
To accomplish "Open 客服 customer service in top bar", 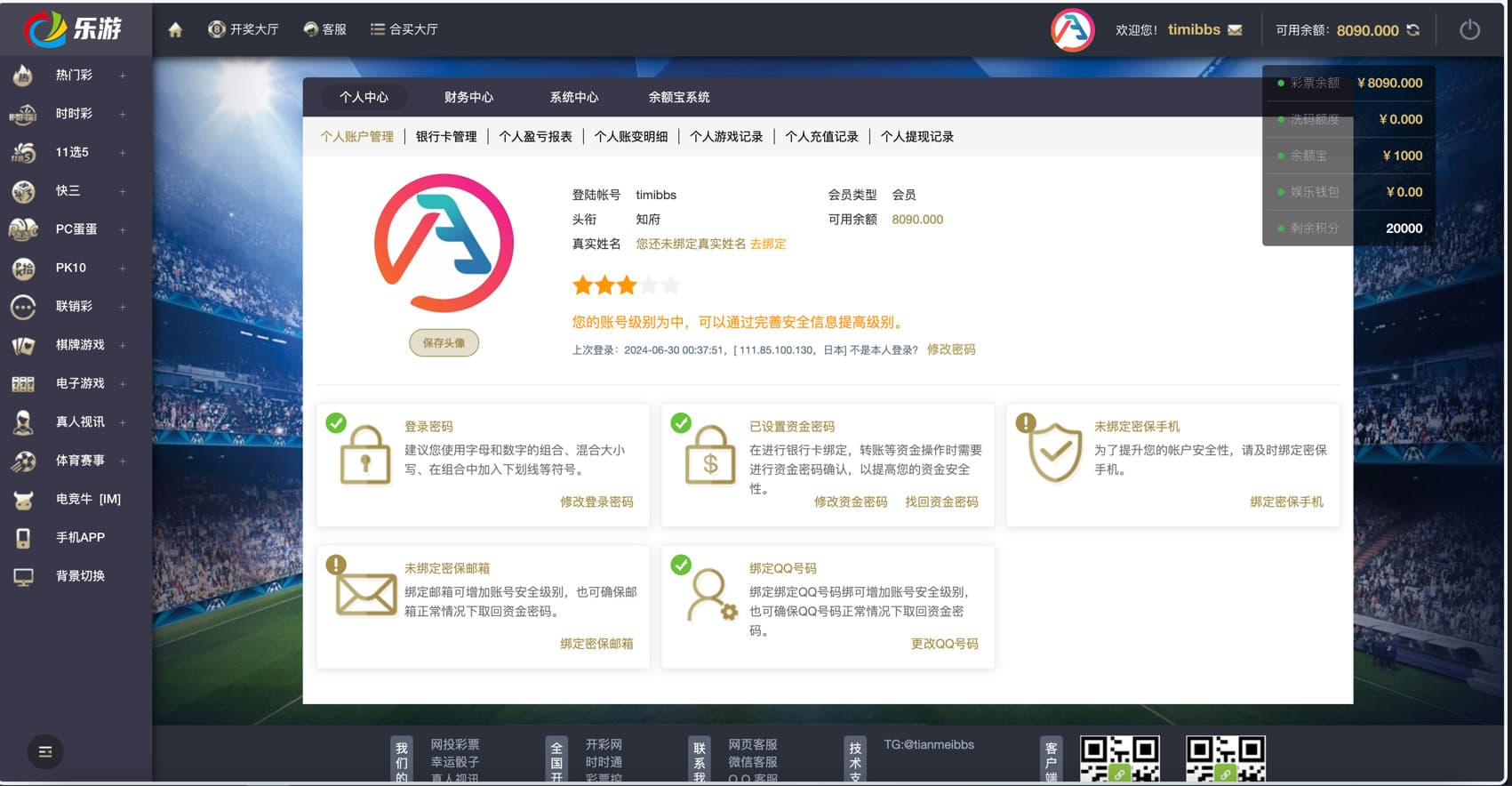I will (325, 29).
